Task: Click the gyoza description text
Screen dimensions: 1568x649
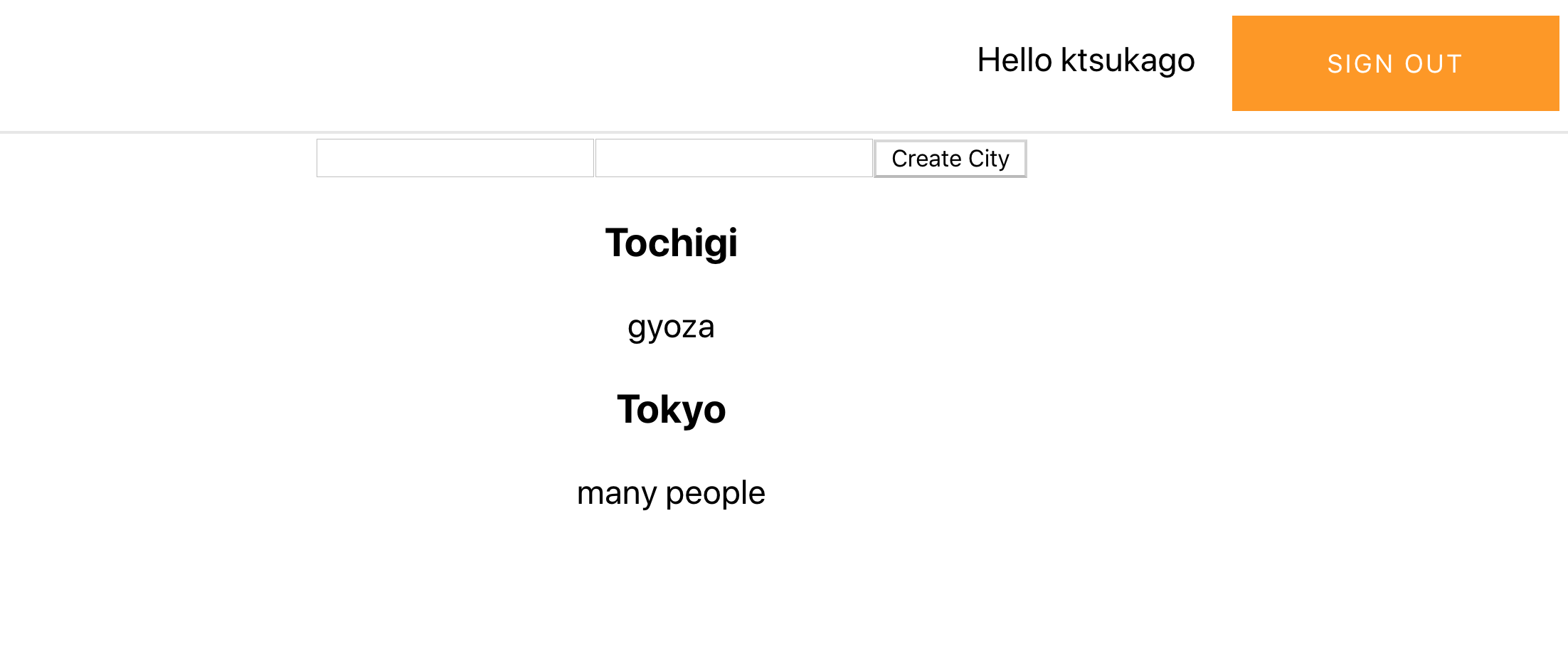Action: coord(672,327)
